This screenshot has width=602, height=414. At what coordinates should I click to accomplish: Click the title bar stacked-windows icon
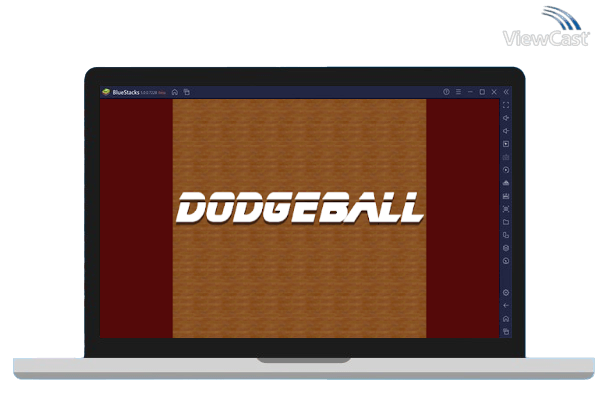[x=187, y=92]
